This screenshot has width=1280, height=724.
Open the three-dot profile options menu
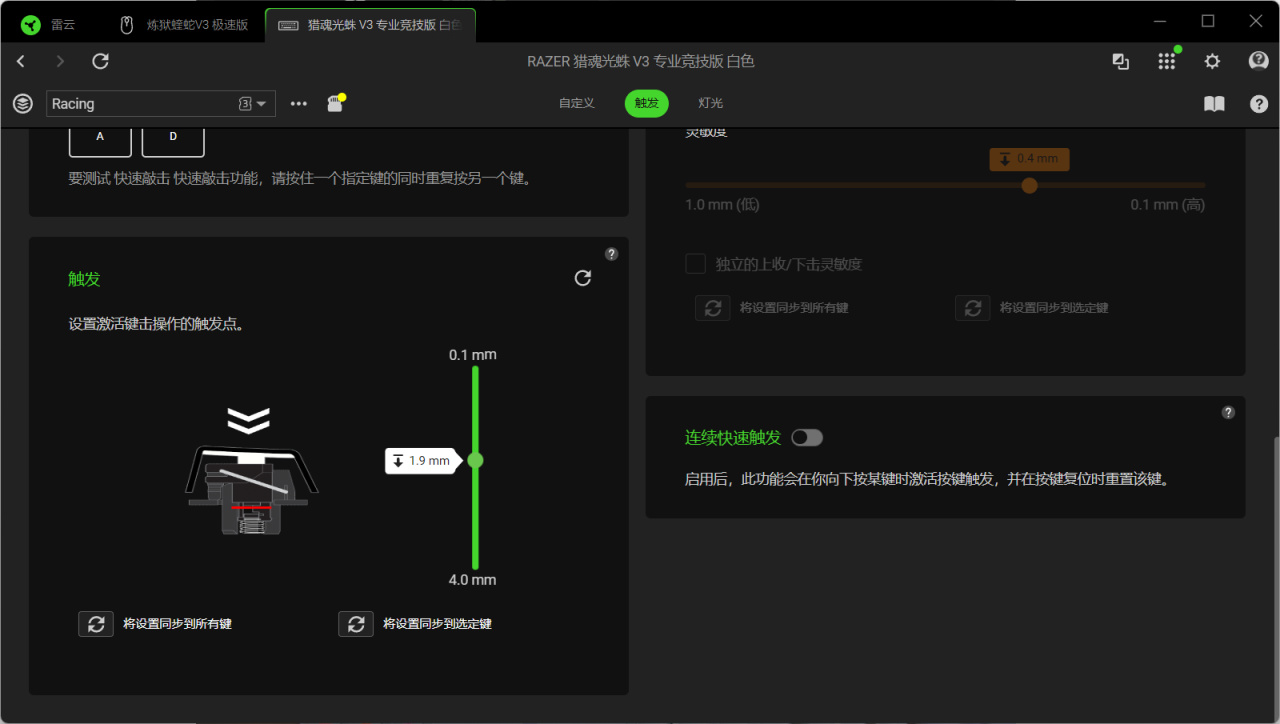click(x=298, y=103)
